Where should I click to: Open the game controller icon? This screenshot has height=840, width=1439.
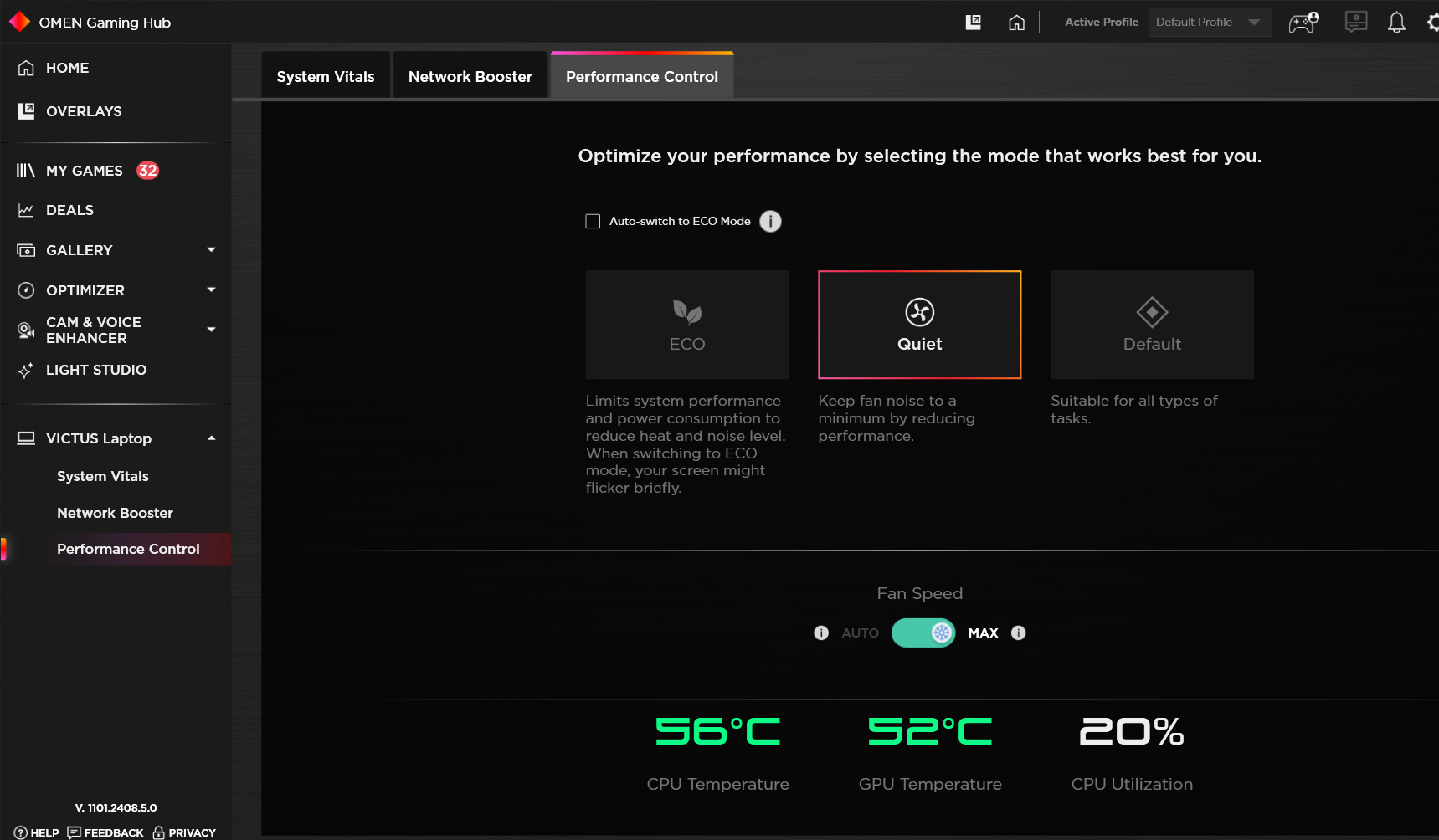tap(1303, 23)
